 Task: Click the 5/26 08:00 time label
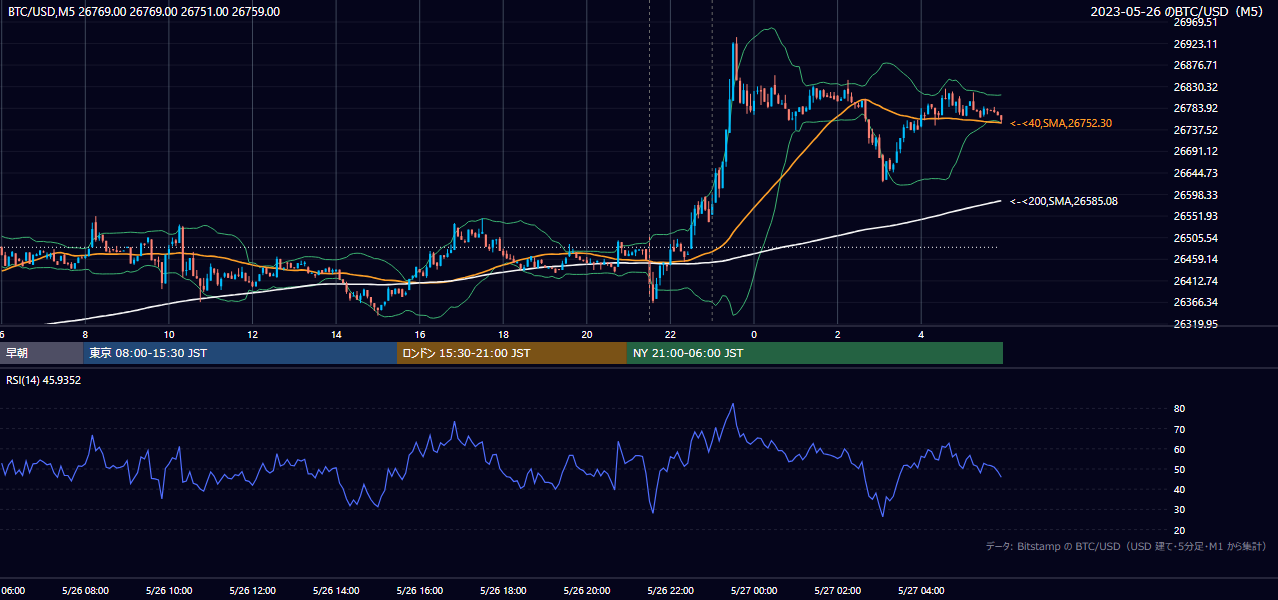click(85, 591)
